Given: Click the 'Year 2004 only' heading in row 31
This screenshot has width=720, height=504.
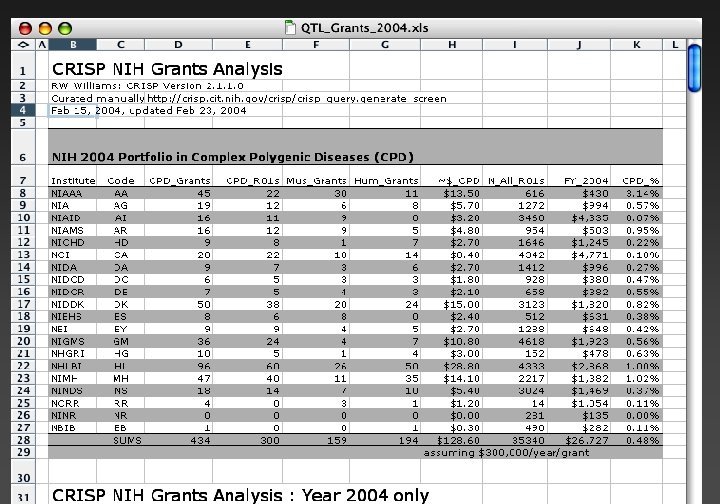Looking at the screenshot, I should coord(365,495).
